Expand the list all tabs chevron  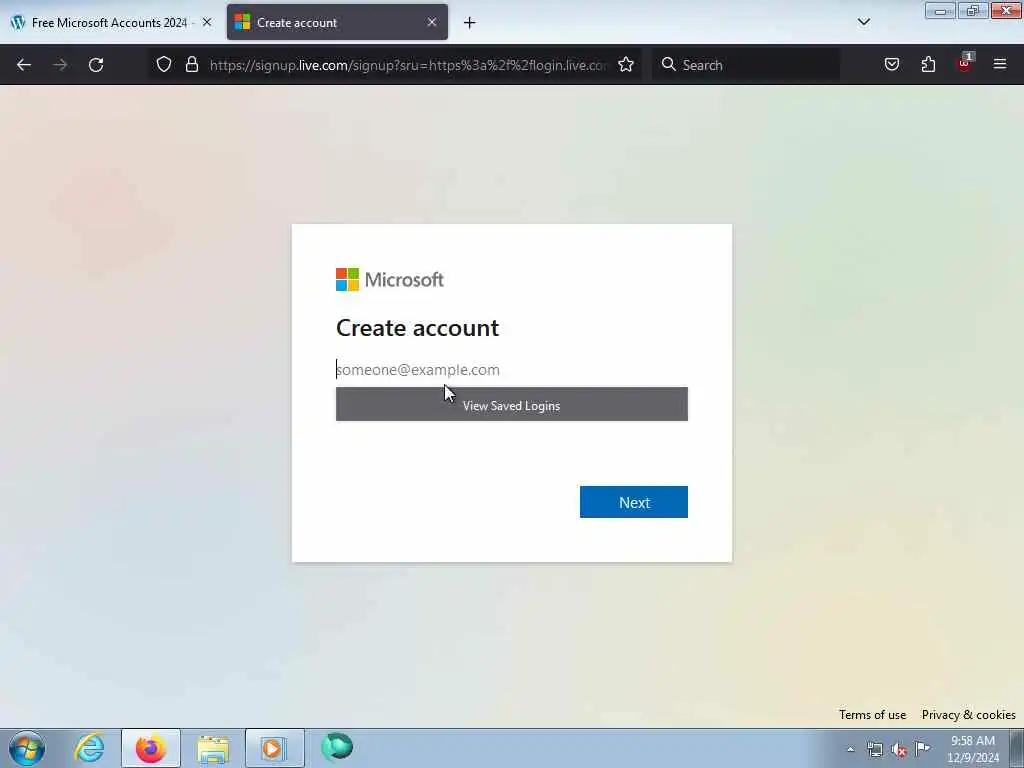tap(863, 22)
